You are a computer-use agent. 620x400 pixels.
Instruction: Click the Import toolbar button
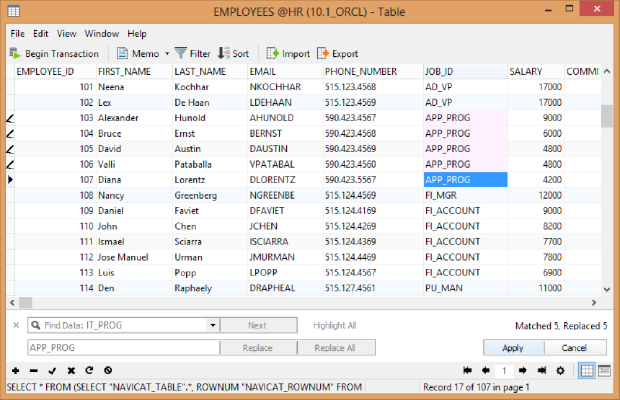point(288,53)
